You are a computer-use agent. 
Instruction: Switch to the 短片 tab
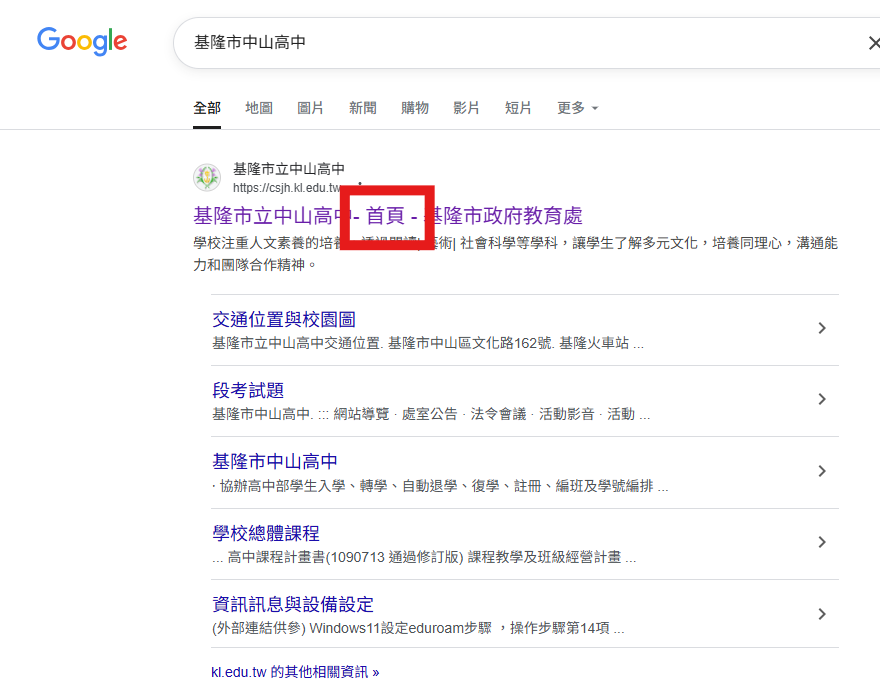[x=518, y=108]
